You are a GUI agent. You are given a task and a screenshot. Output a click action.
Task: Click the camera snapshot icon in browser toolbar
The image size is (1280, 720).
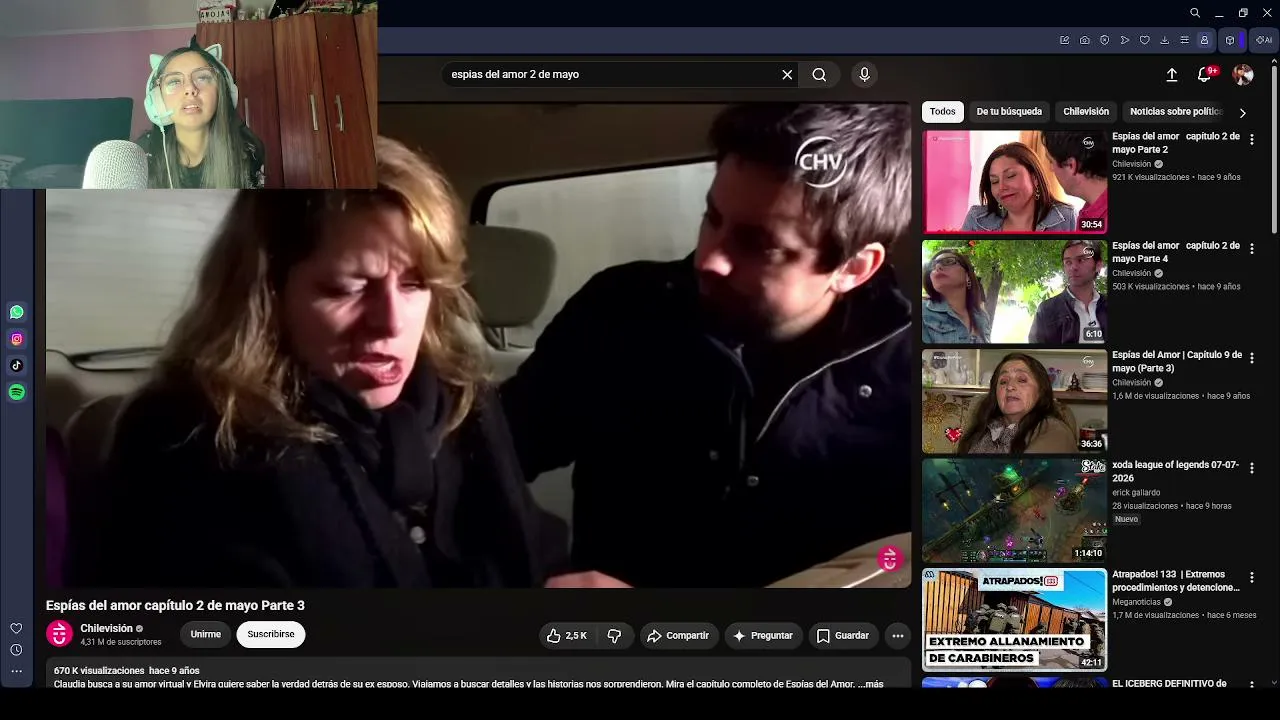1085,40
